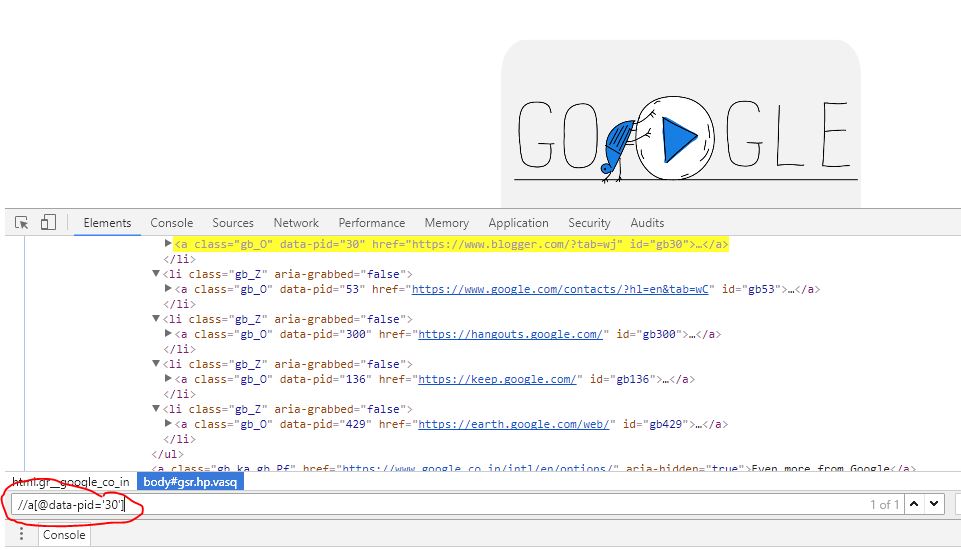Select the '1 of 1' result count text
961x550 pixels.
click(x=884, y=505)
